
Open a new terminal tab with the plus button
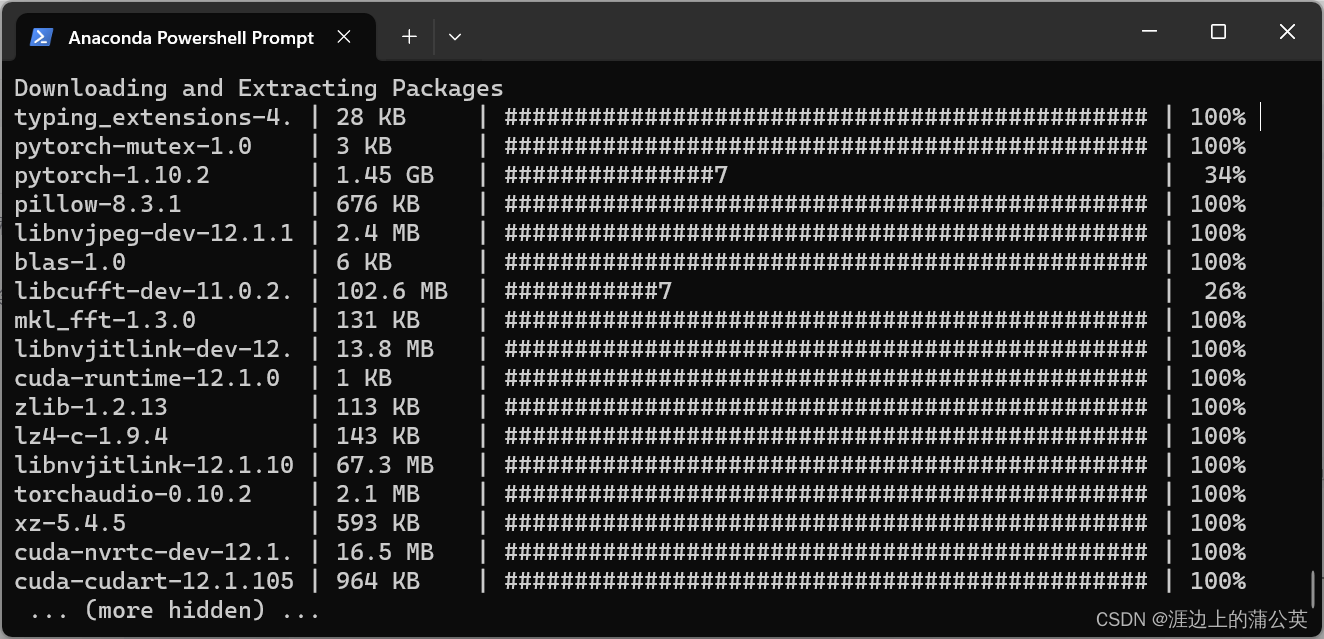click(408, 36)
